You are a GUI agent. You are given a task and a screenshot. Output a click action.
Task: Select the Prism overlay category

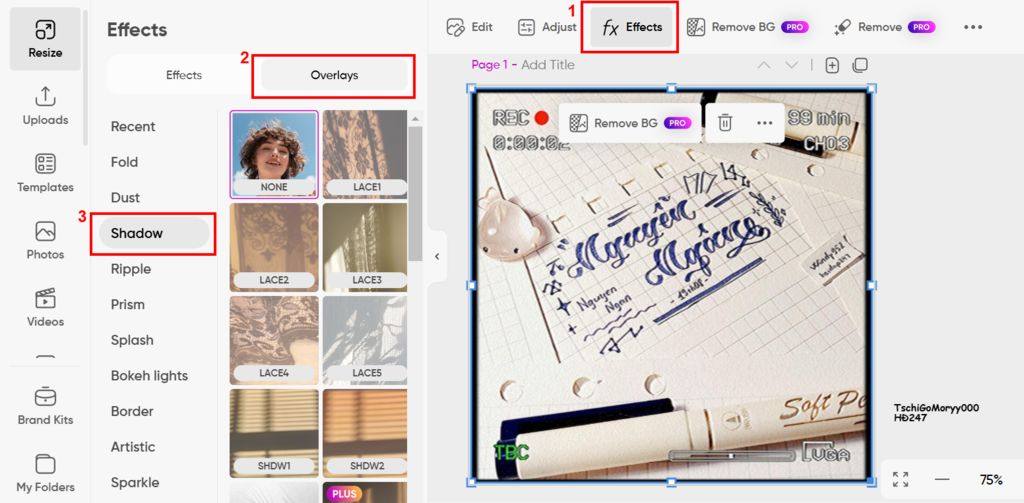click(x=128, y=304)
